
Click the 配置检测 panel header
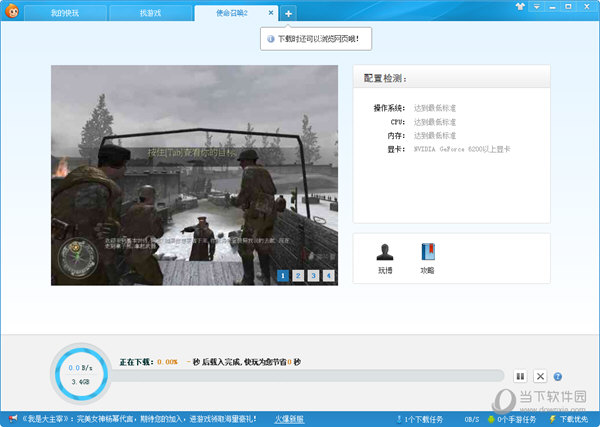452,78
